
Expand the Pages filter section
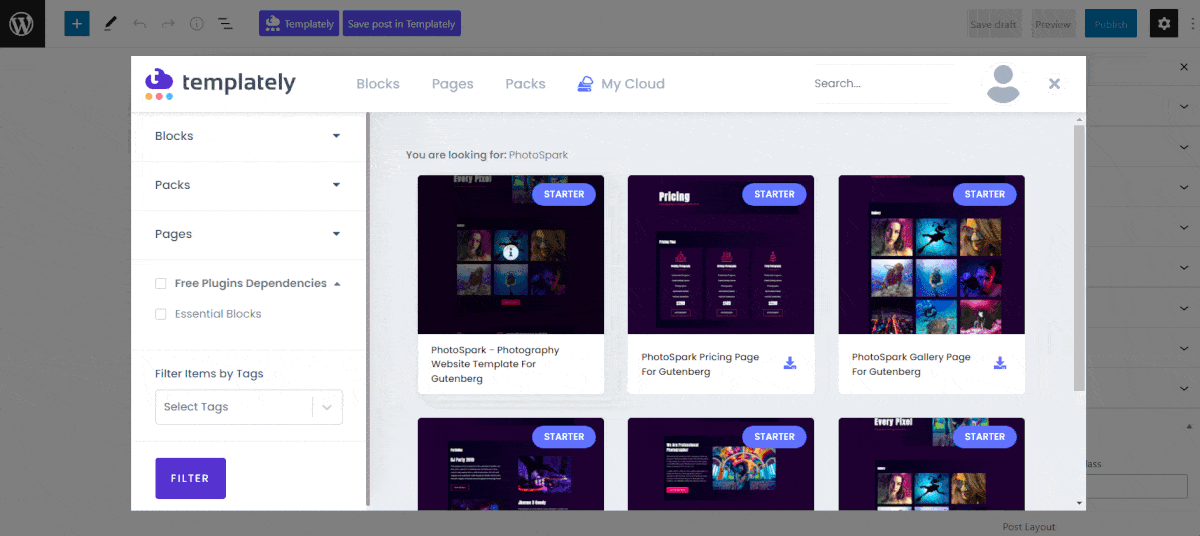click(x=248, y=234)
